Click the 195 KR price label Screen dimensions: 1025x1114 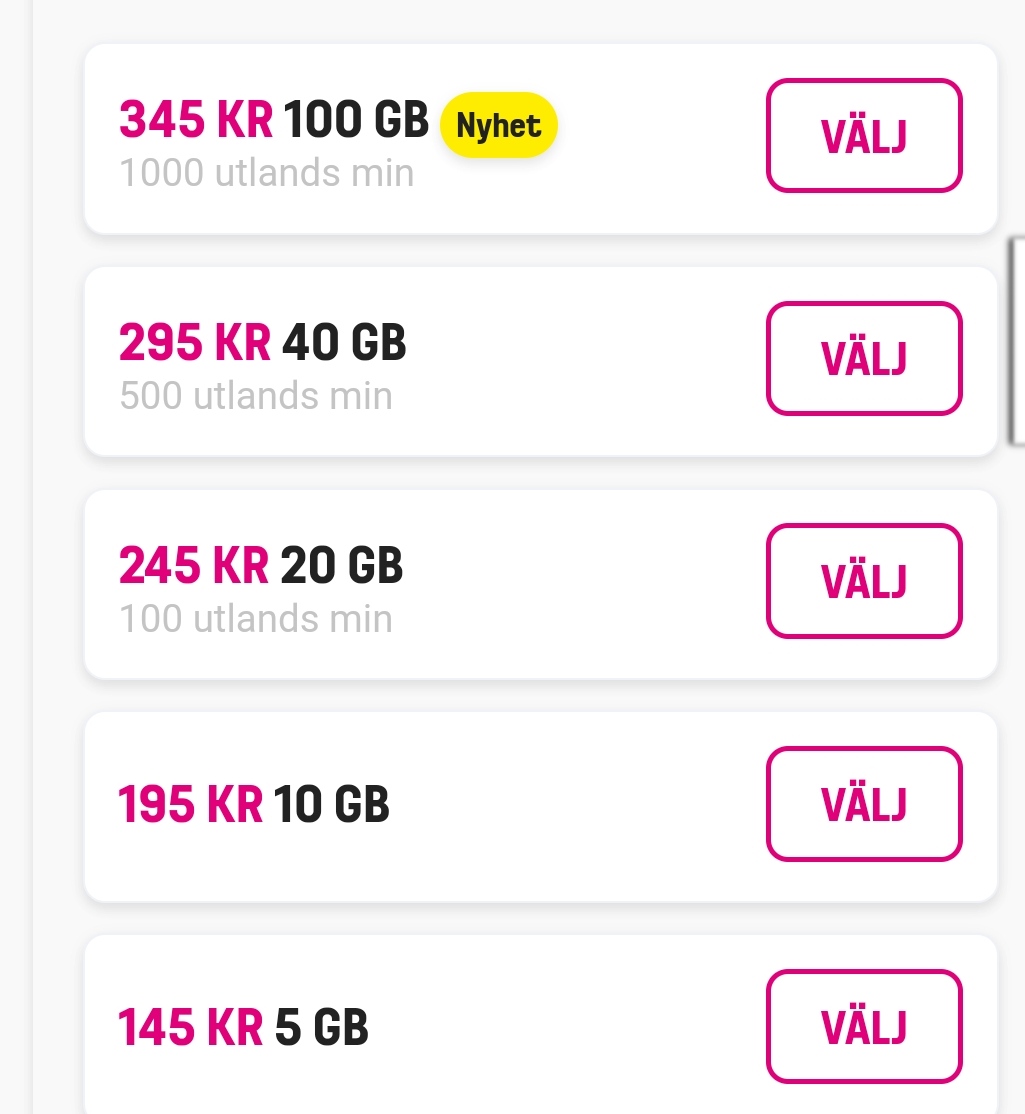[191, 804]
